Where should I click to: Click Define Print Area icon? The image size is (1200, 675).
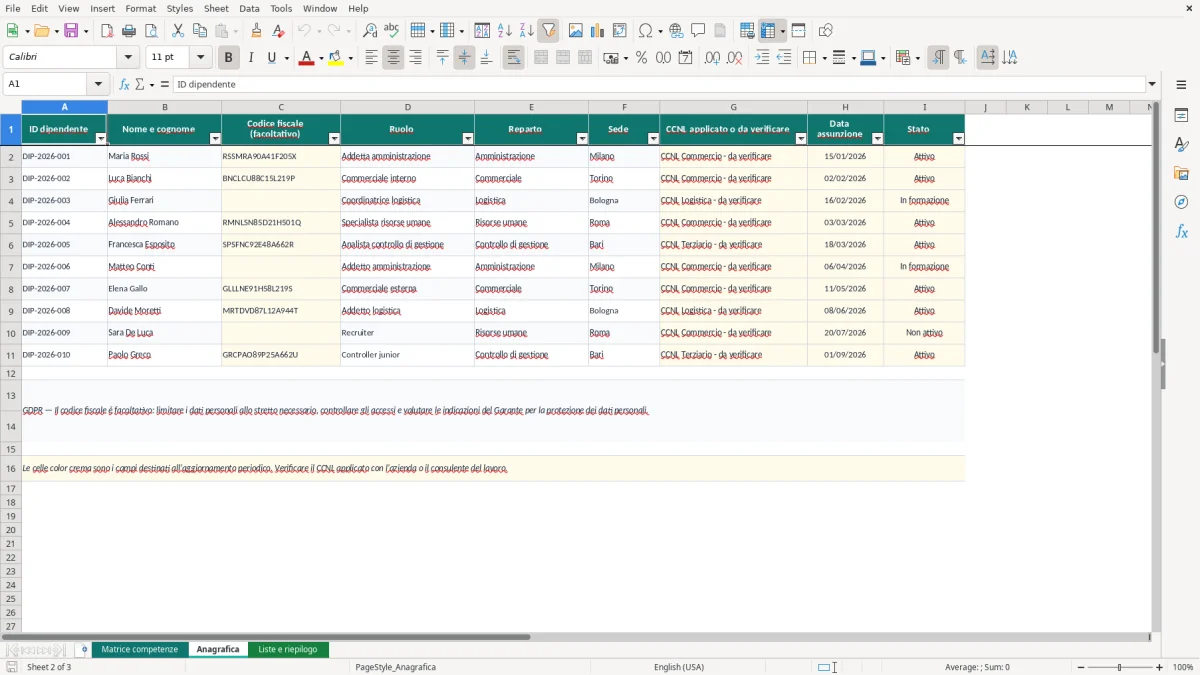pos(747,31)
